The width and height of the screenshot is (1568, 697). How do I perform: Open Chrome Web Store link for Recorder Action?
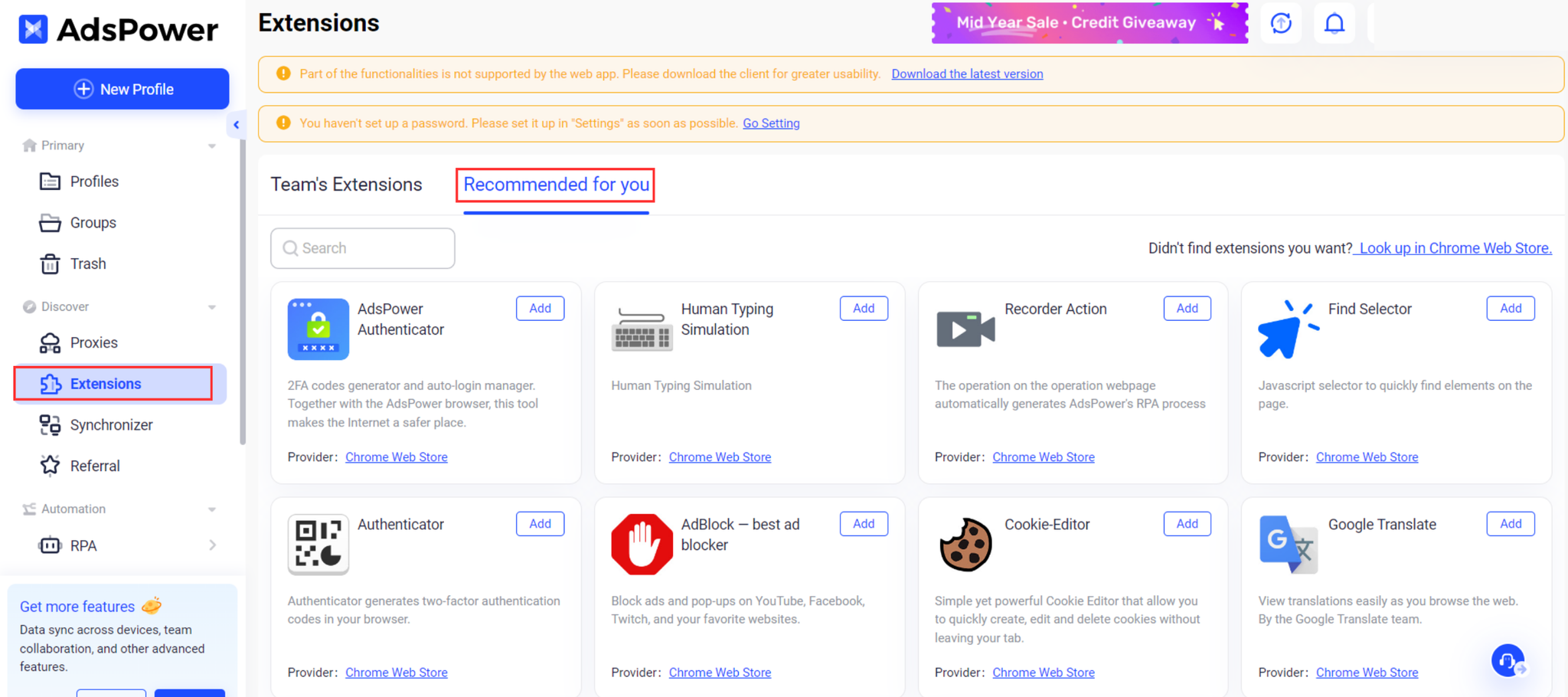click(x=1044, y=457)
